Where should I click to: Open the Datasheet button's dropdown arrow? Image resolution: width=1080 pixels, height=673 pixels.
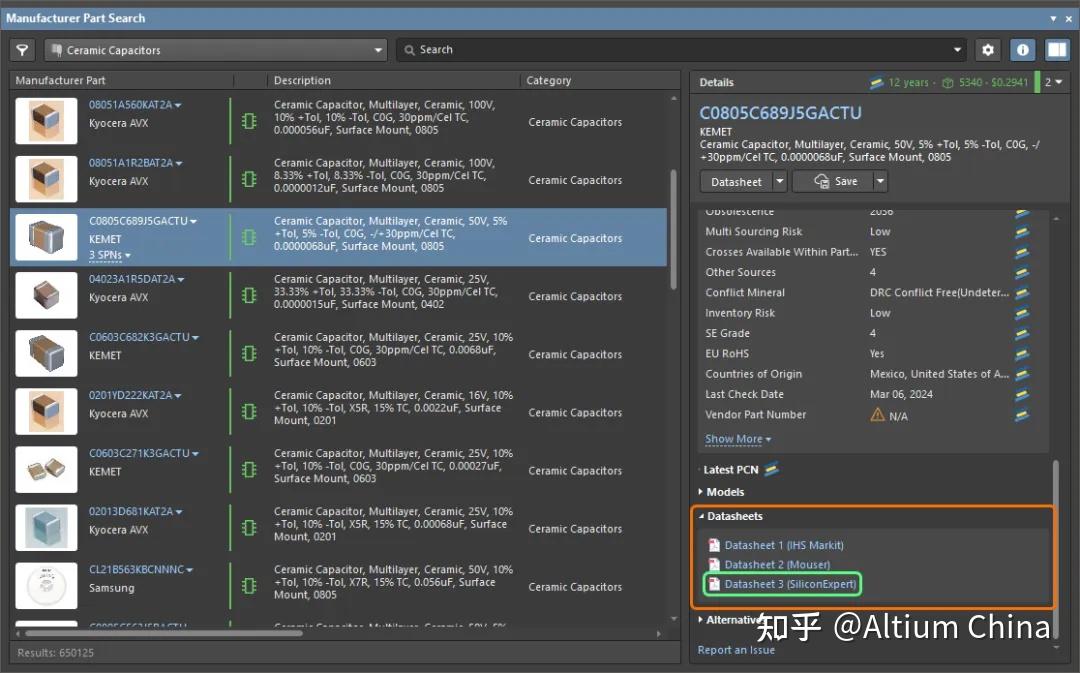tap(781, 181)
